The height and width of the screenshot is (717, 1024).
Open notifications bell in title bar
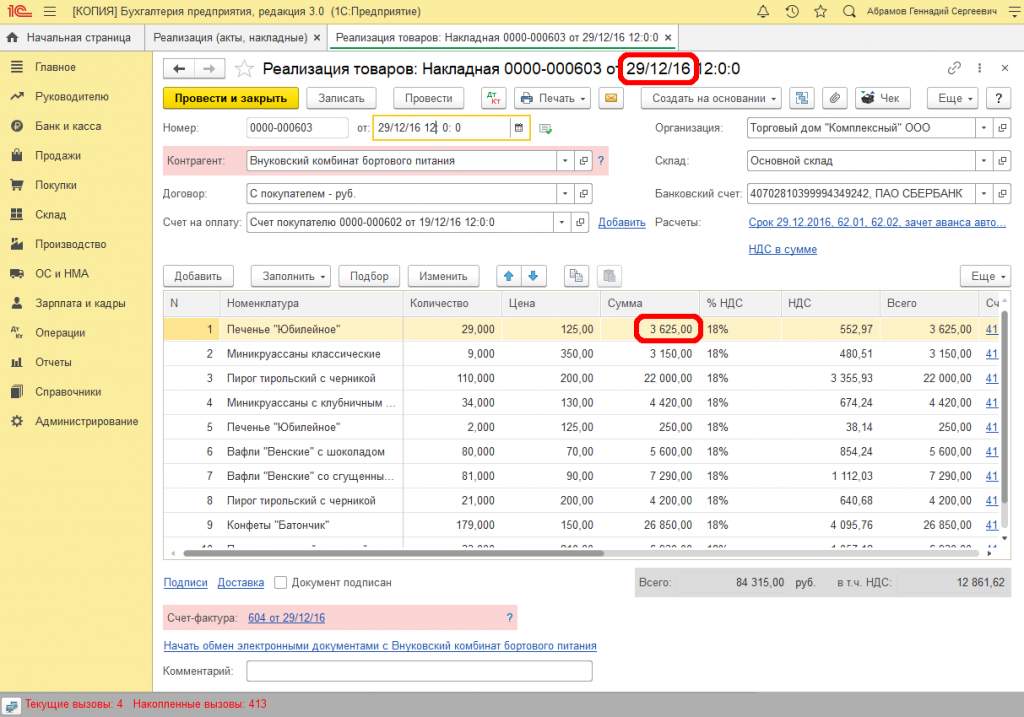pyautogui.click(x=764, y=12)
